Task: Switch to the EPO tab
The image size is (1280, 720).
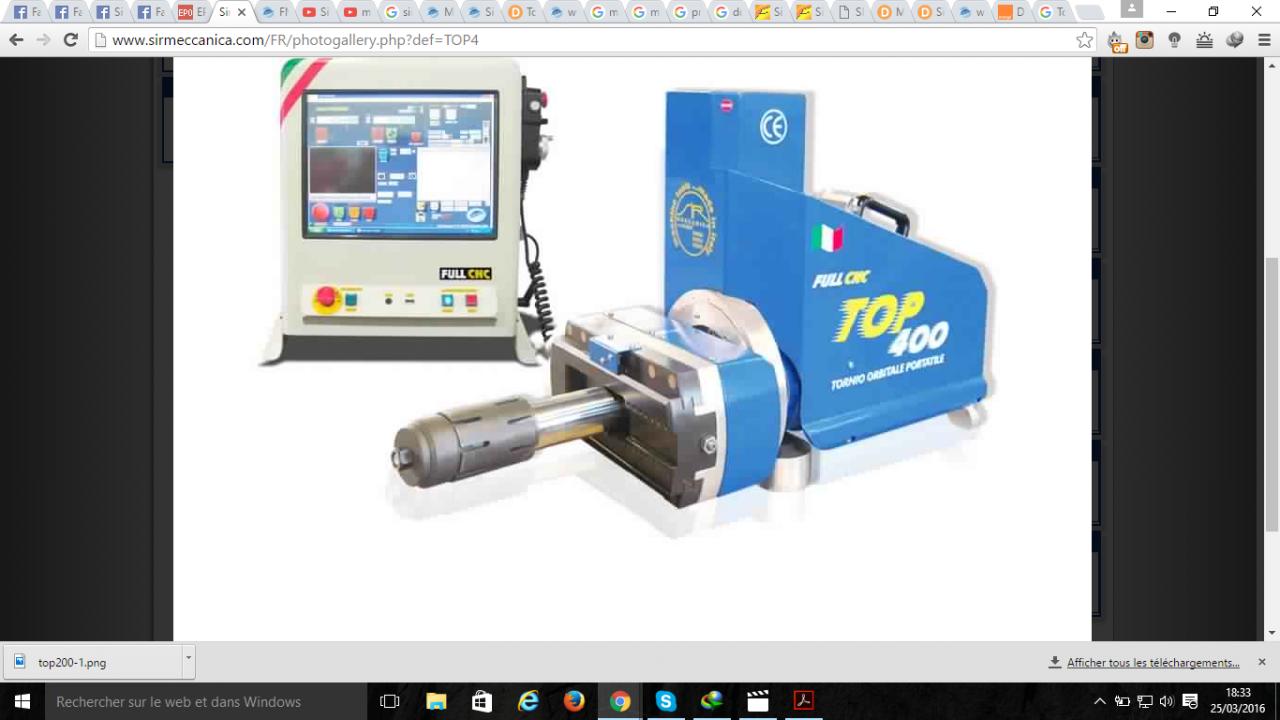Action: pyautogui.click(x=191, y=13)
